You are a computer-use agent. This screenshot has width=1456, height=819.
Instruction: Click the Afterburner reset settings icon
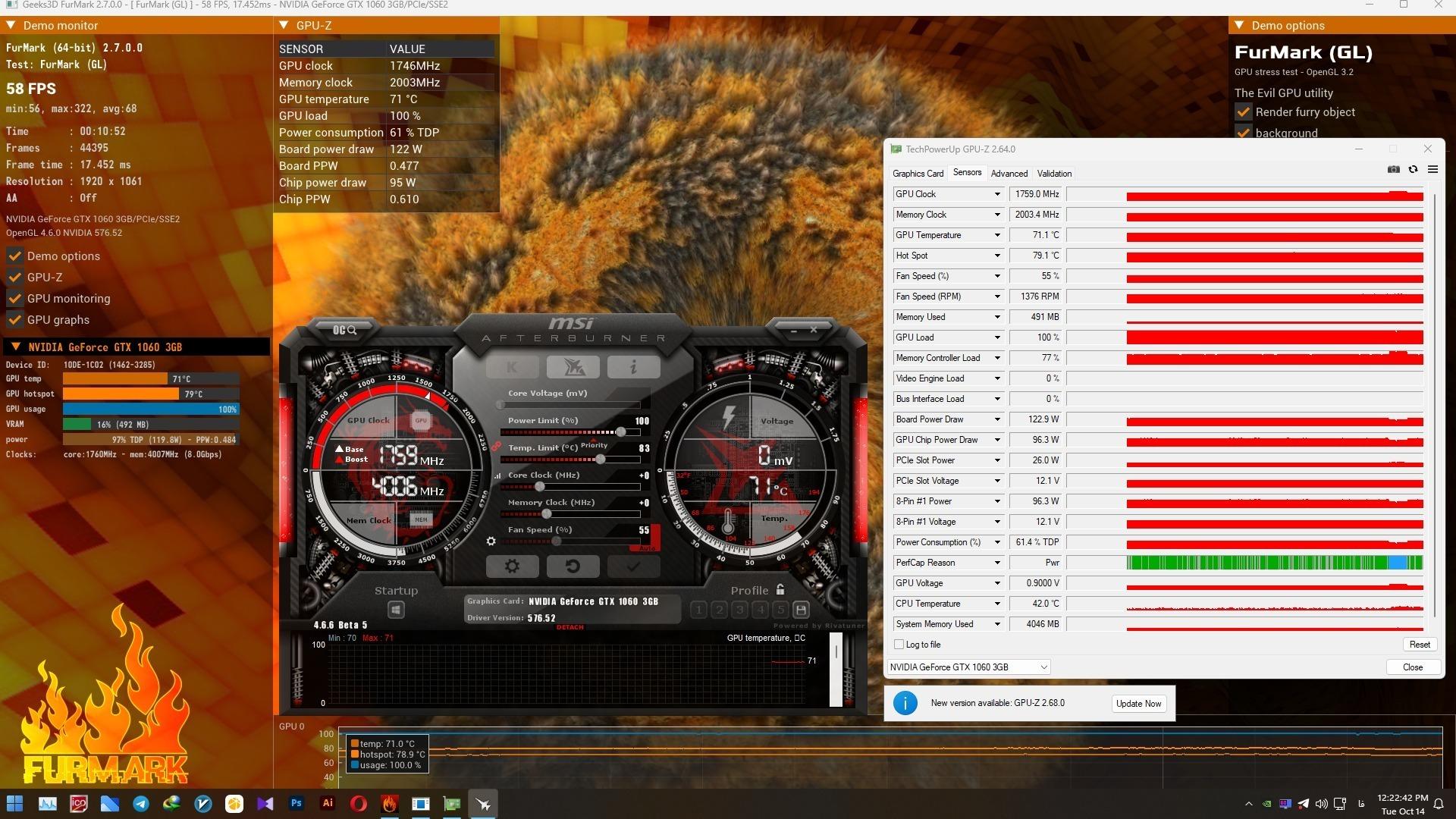[573, 566]
